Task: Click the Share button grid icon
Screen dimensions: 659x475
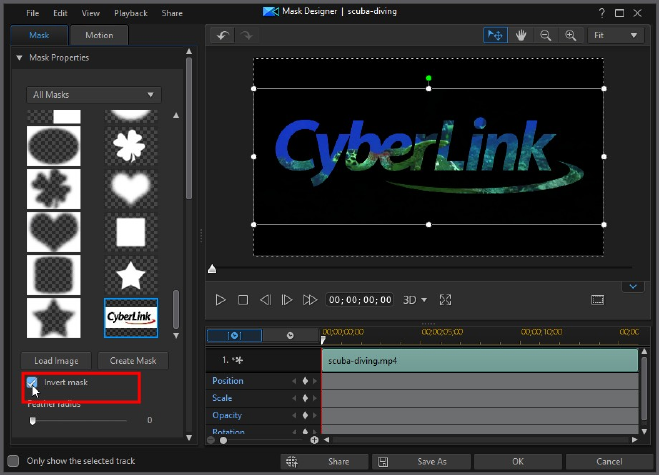Action: [292, 462]
